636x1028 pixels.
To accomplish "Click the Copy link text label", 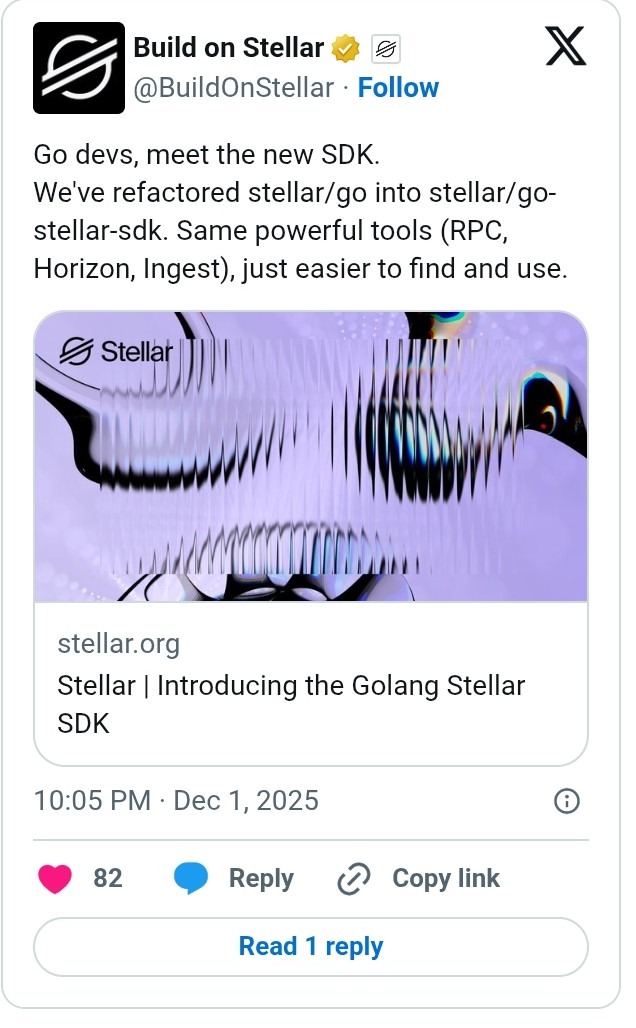I will pyautogui.click(x=445, y=879).
